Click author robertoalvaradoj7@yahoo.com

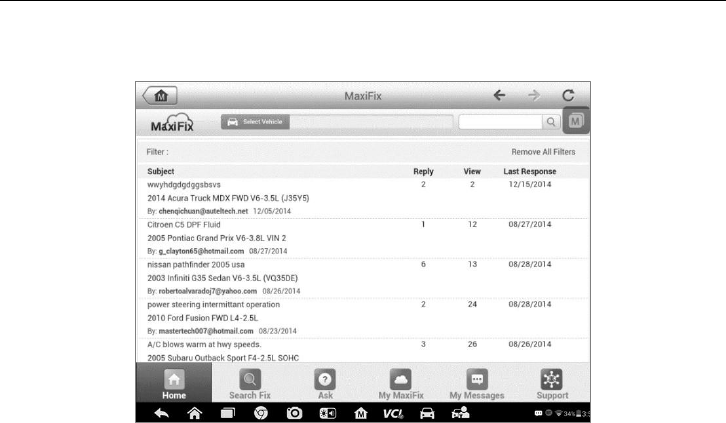pyautogui.click(x=207, y=291)
